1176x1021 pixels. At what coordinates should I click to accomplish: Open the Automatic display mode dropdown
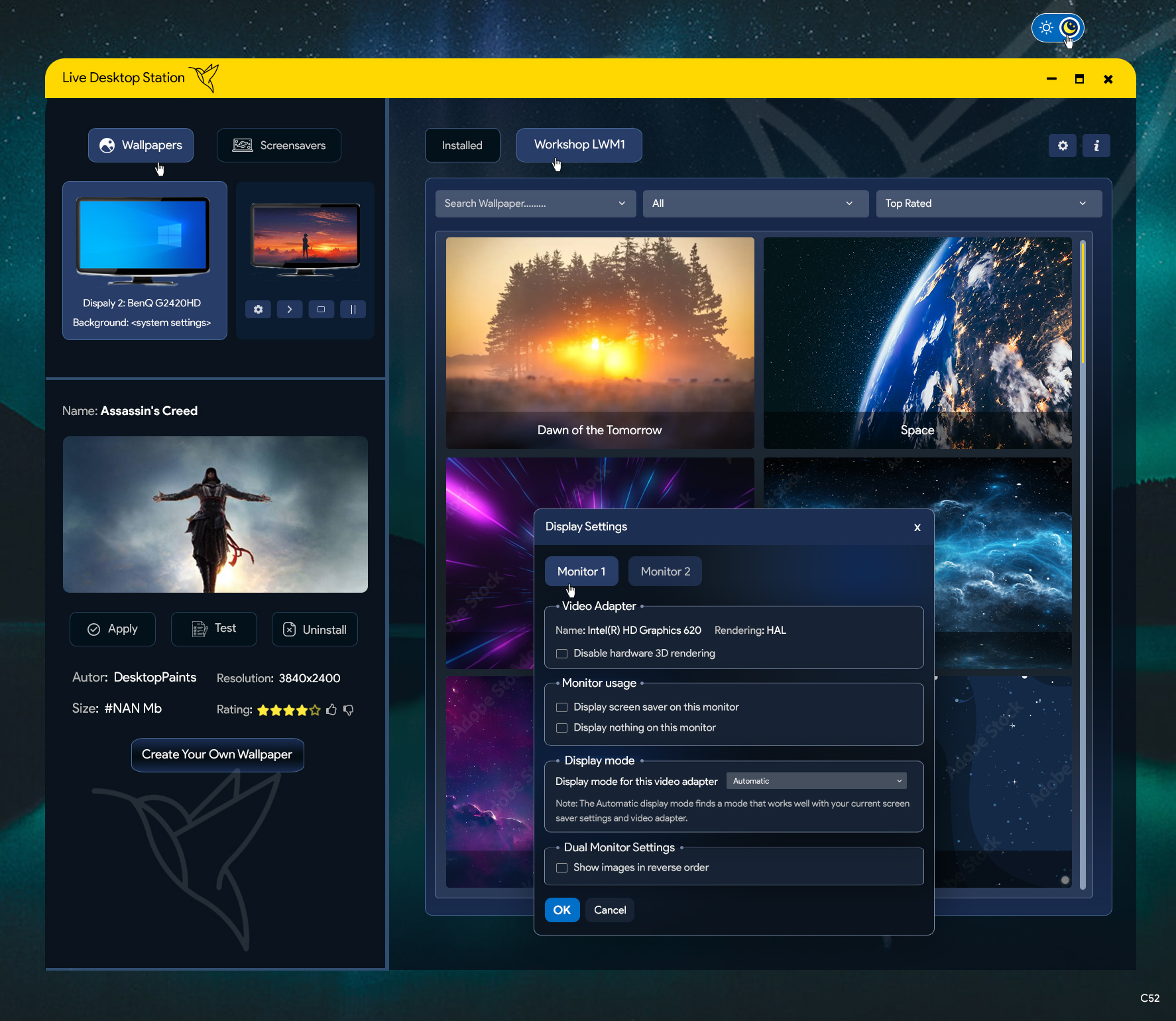point(816,781)
